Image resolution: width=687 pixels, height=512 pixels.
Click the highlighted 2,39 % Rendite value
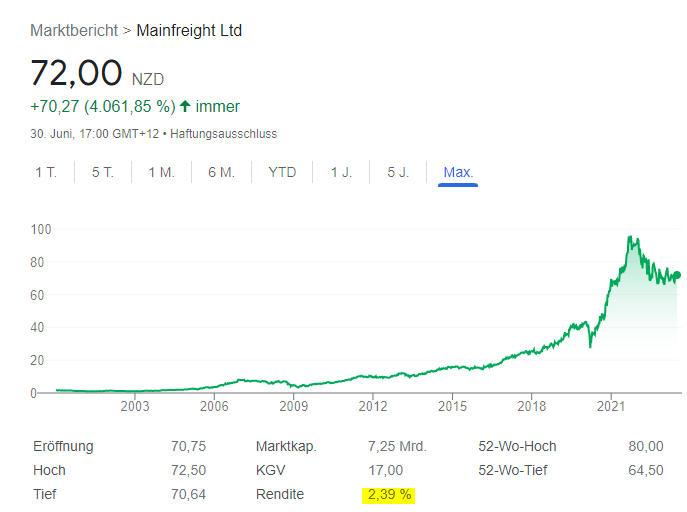point(386,494)
